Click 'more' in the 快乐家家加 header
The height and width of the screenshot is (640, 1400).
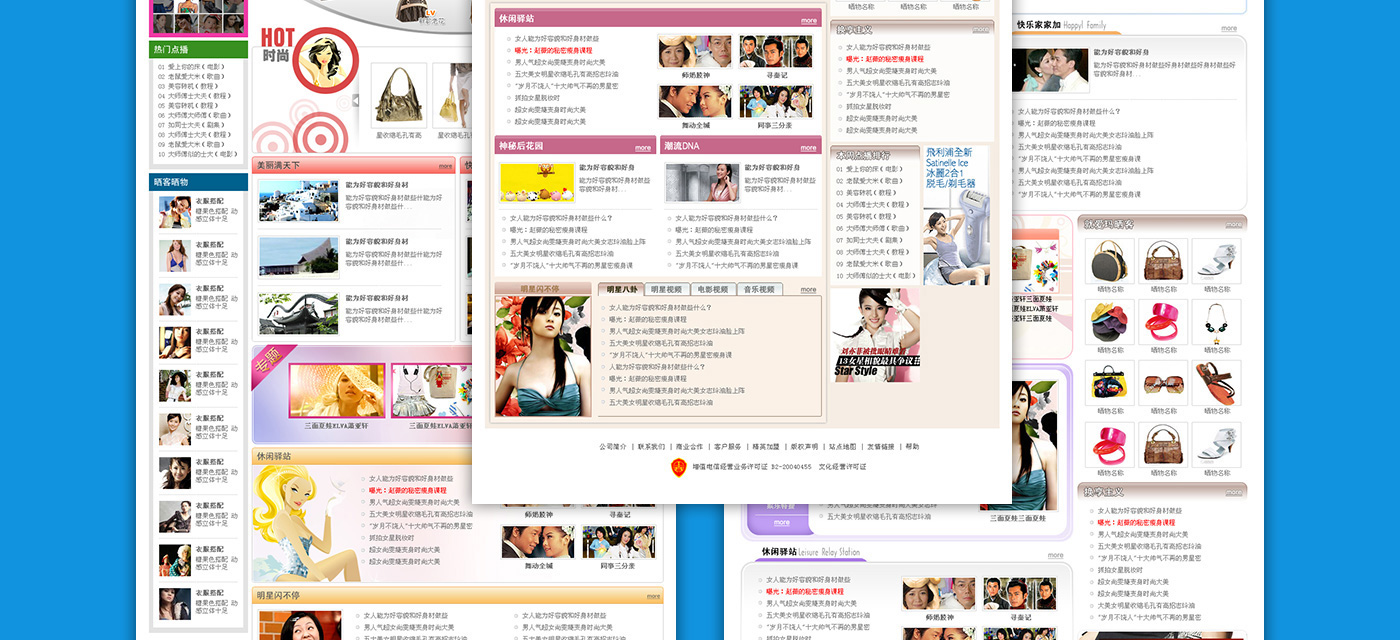click(1229, 28)
